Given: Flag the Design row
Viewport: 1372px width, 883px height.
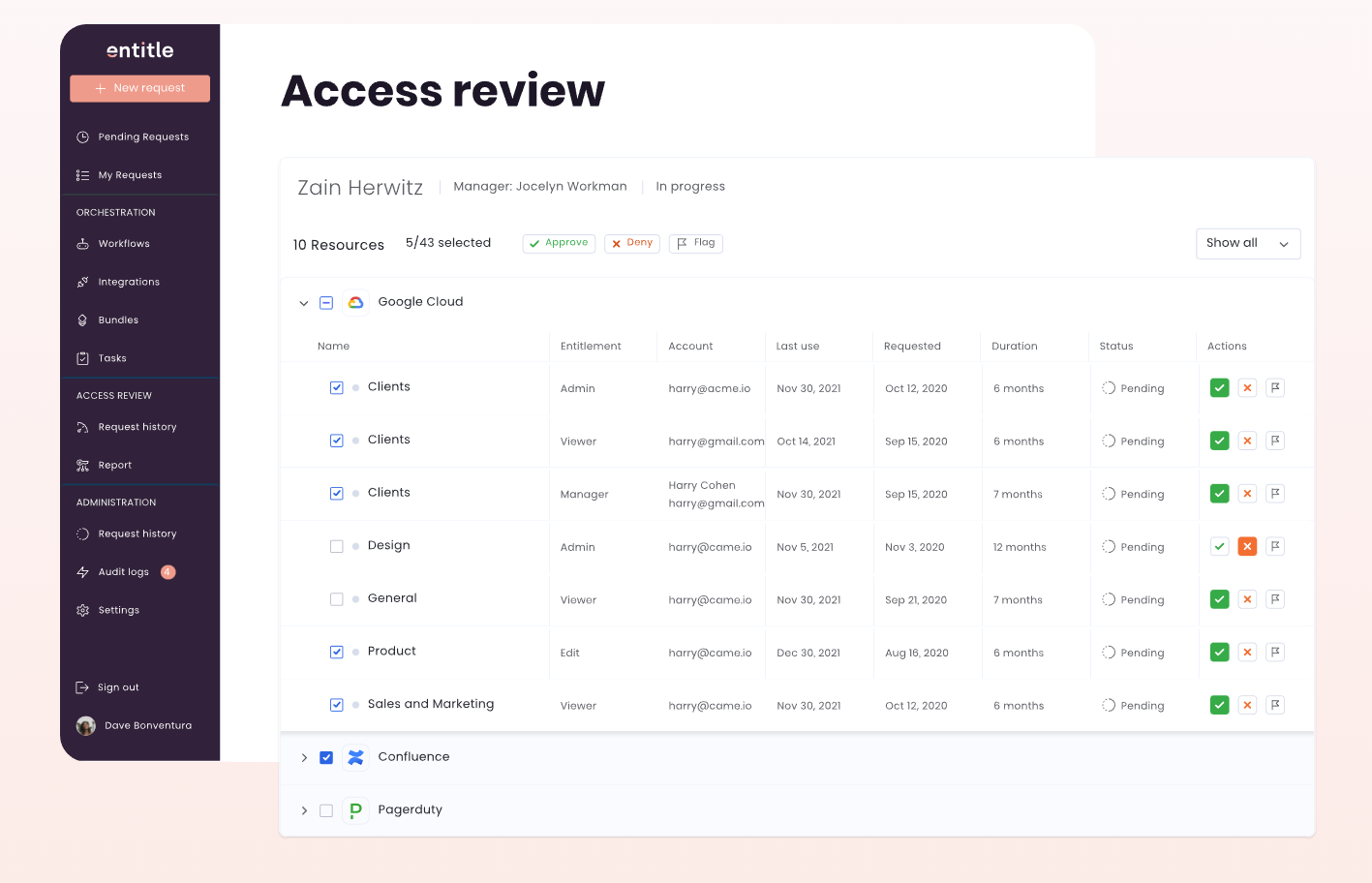Looking at the screenshot, I should coord(1276,547).
